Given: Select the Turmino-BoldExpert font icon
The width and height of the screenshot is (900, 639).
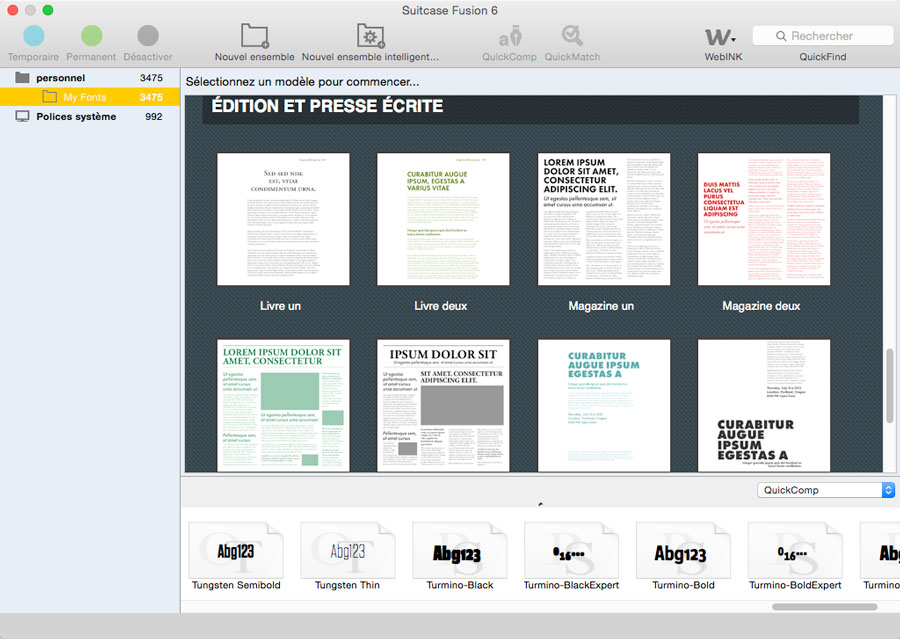Looking at the screenshot, I should click(x=795, y=550).
